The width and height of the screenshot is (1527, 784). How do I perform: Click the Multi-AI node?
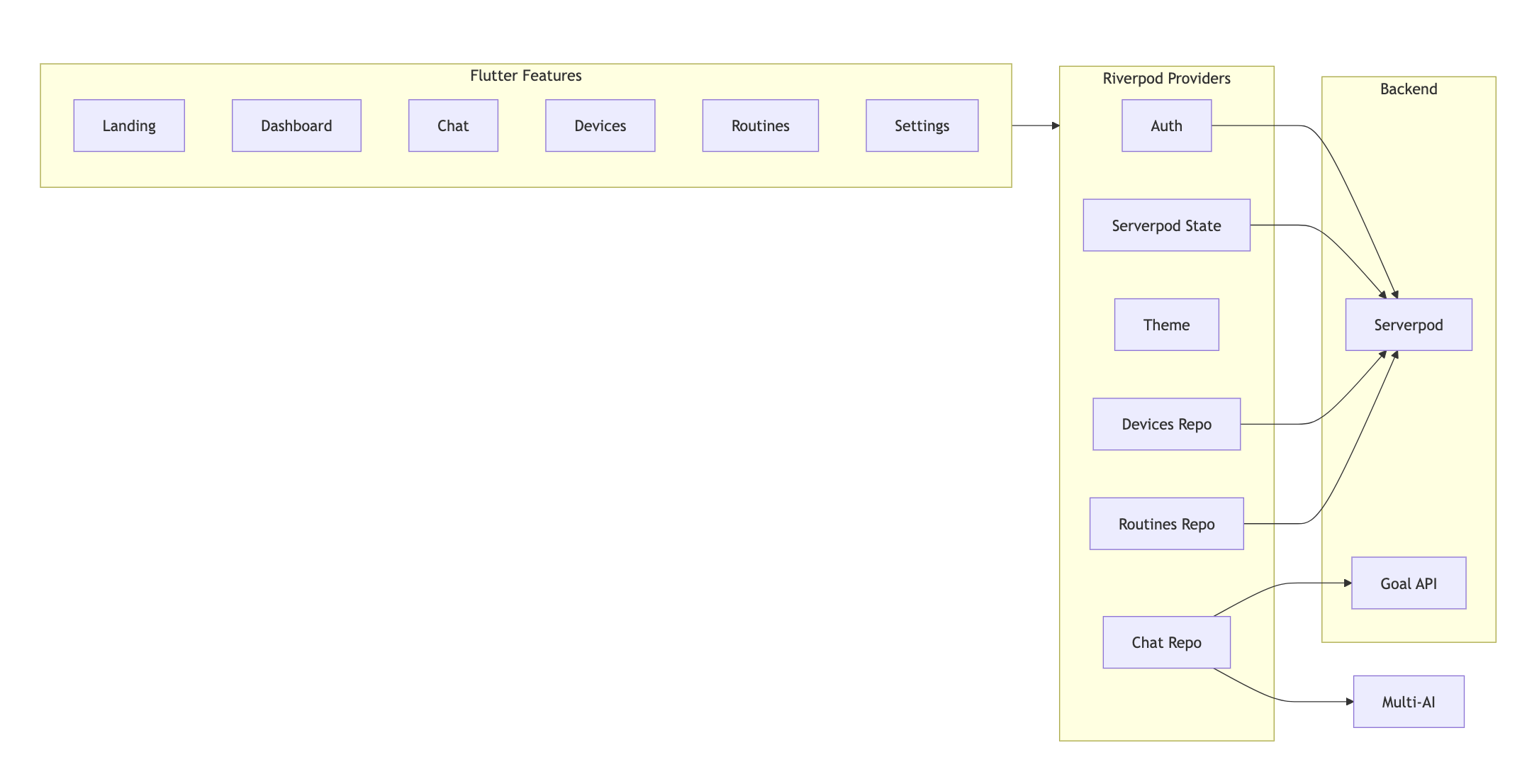(x=1408, y=702)
